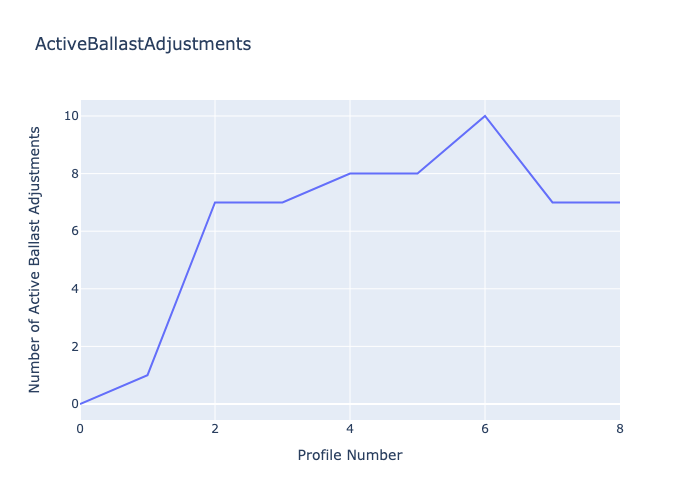Select the data point at profile 1
700x500 pixels.
147,375
